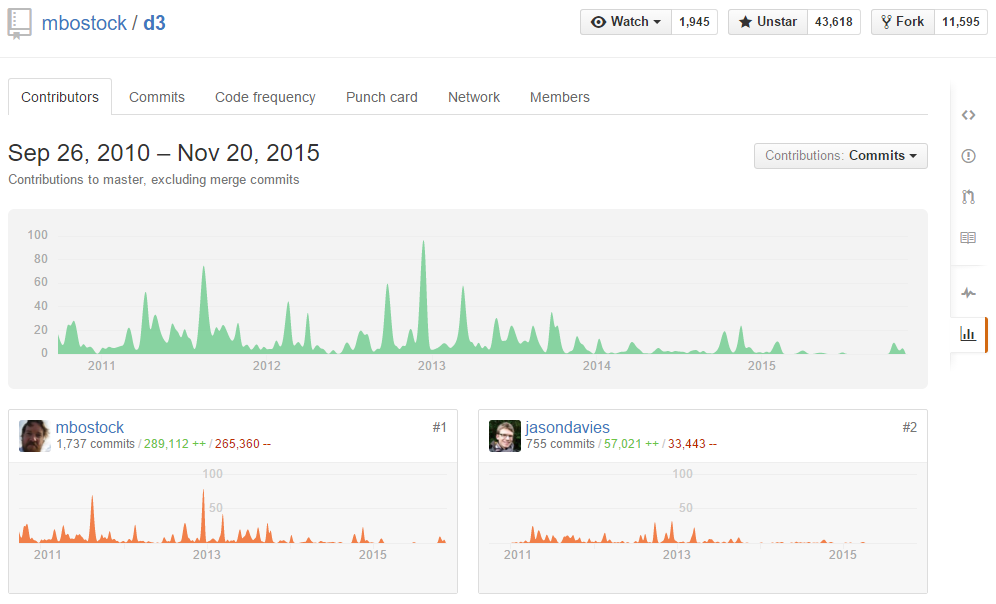This screenshot has width=996, height=604.
Task: View jasondavies' 755 commits link
Action: point(560,444)
